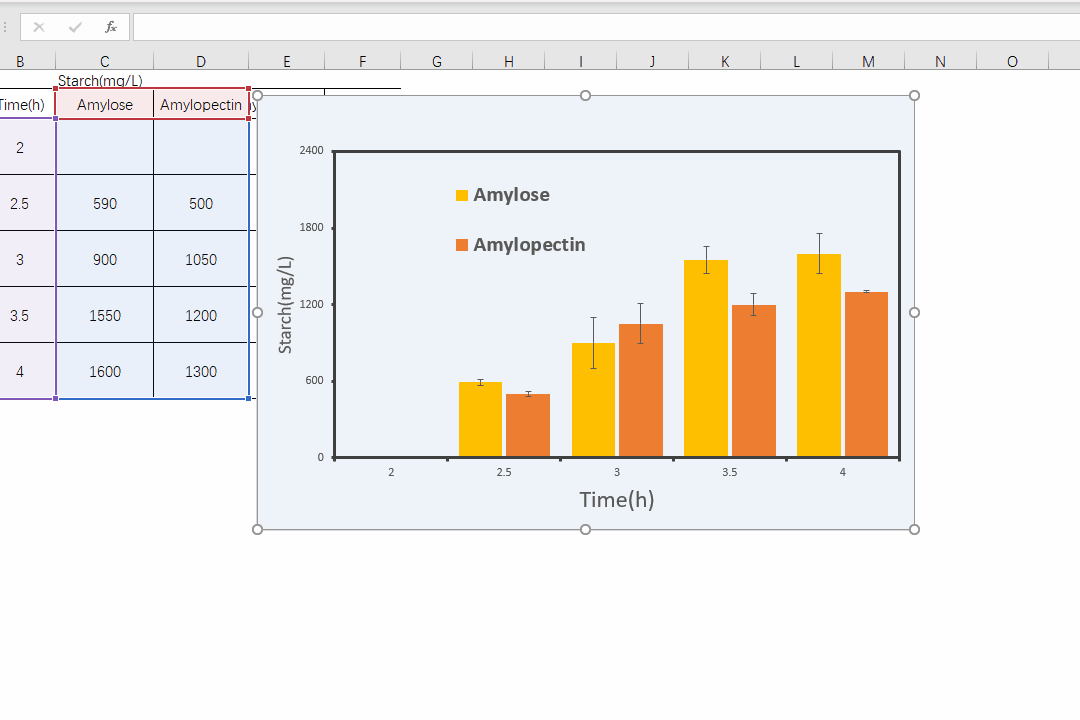
Task: Select the Time(h) horizontal axis title
Action: [x=616, y=500]
